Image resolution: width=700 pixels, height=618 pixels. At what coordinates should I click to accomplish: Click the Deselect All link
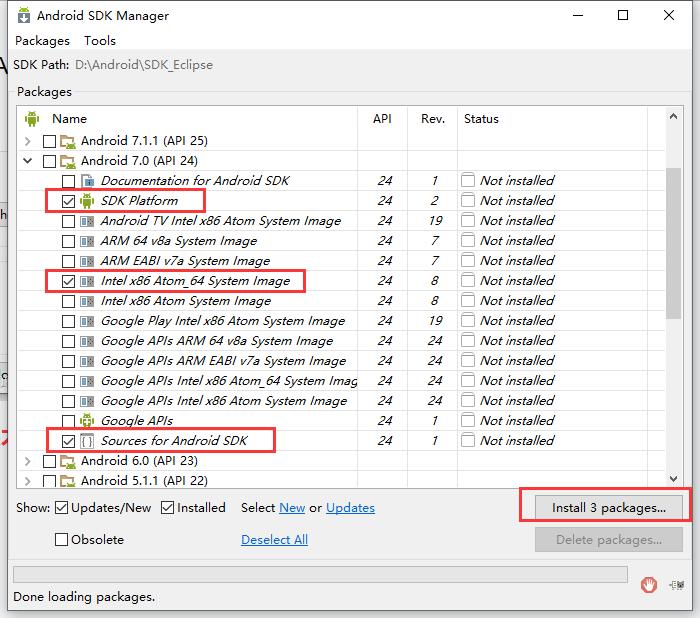tap(275, 540)
